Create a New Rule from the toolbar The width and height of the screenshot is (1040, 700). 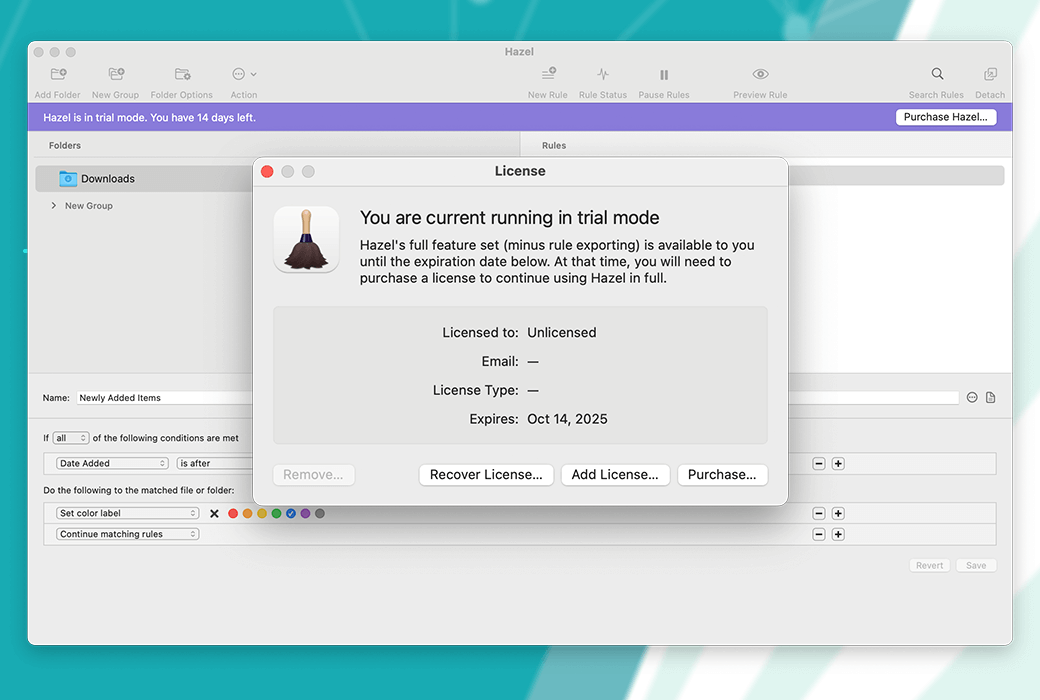548,75
